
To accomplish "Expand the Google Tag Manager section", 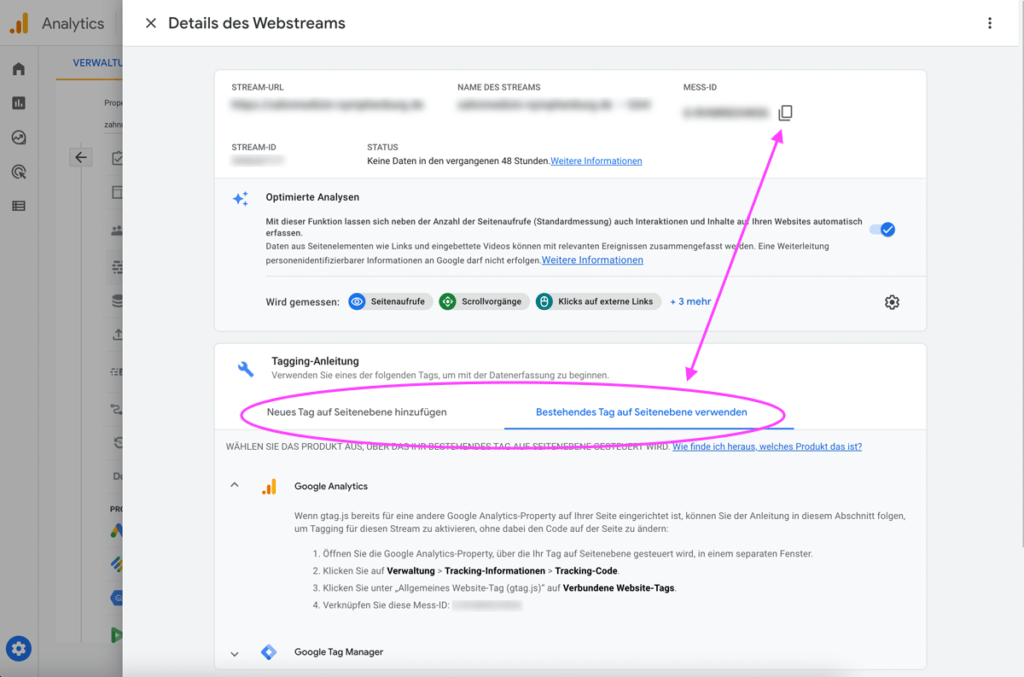I will (235, 653).
